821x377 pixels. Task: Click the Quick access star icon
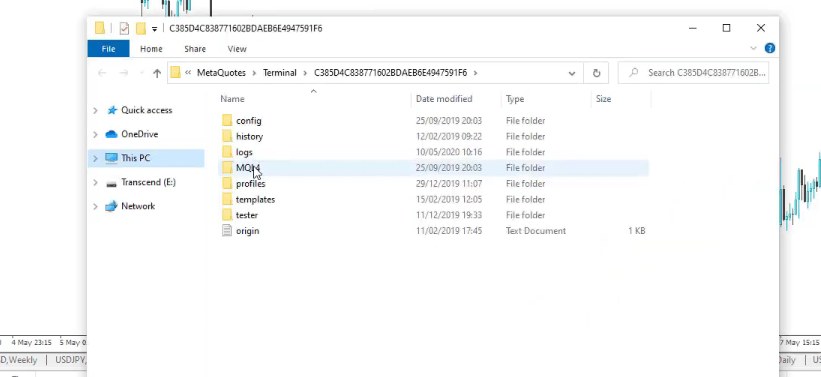pos(112,110)
